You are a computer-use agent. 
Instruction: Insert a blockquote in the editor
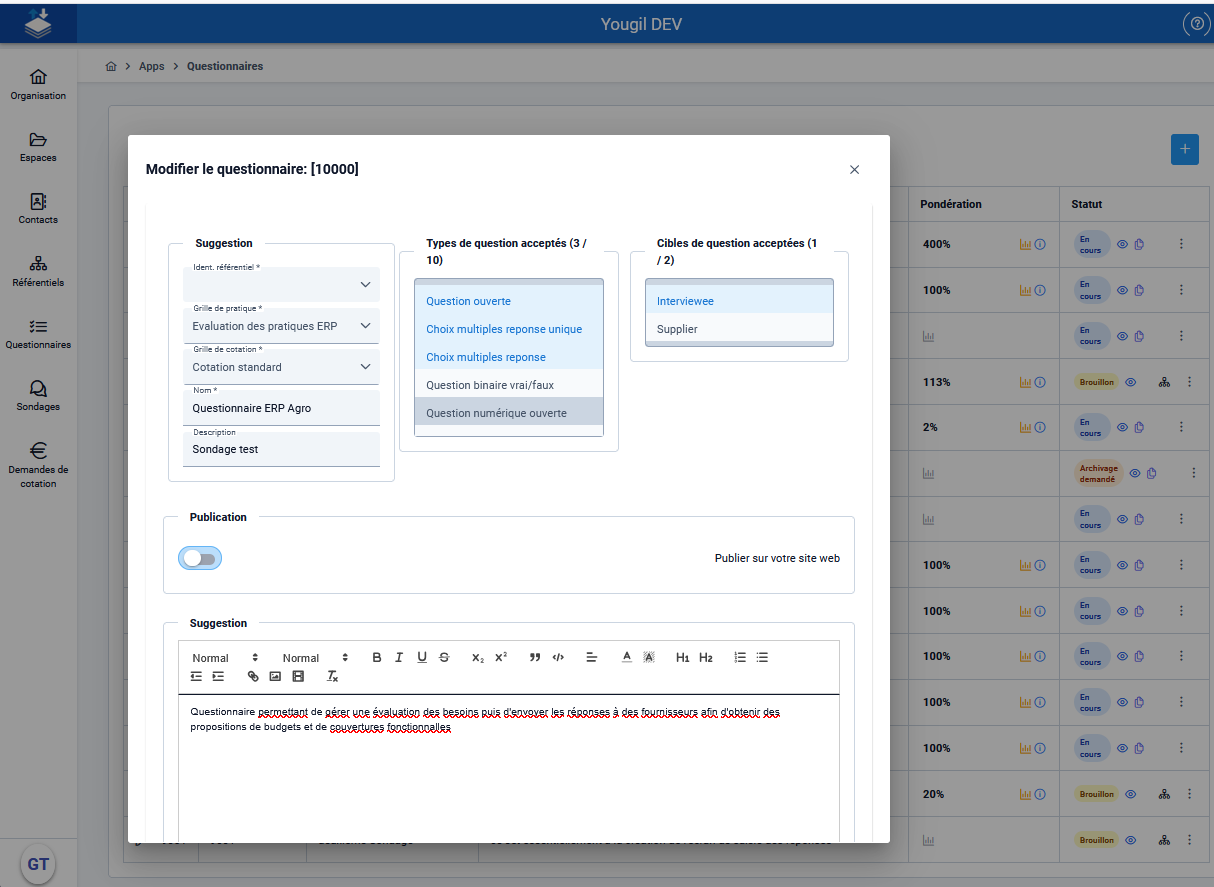click(x=535, y=657)
